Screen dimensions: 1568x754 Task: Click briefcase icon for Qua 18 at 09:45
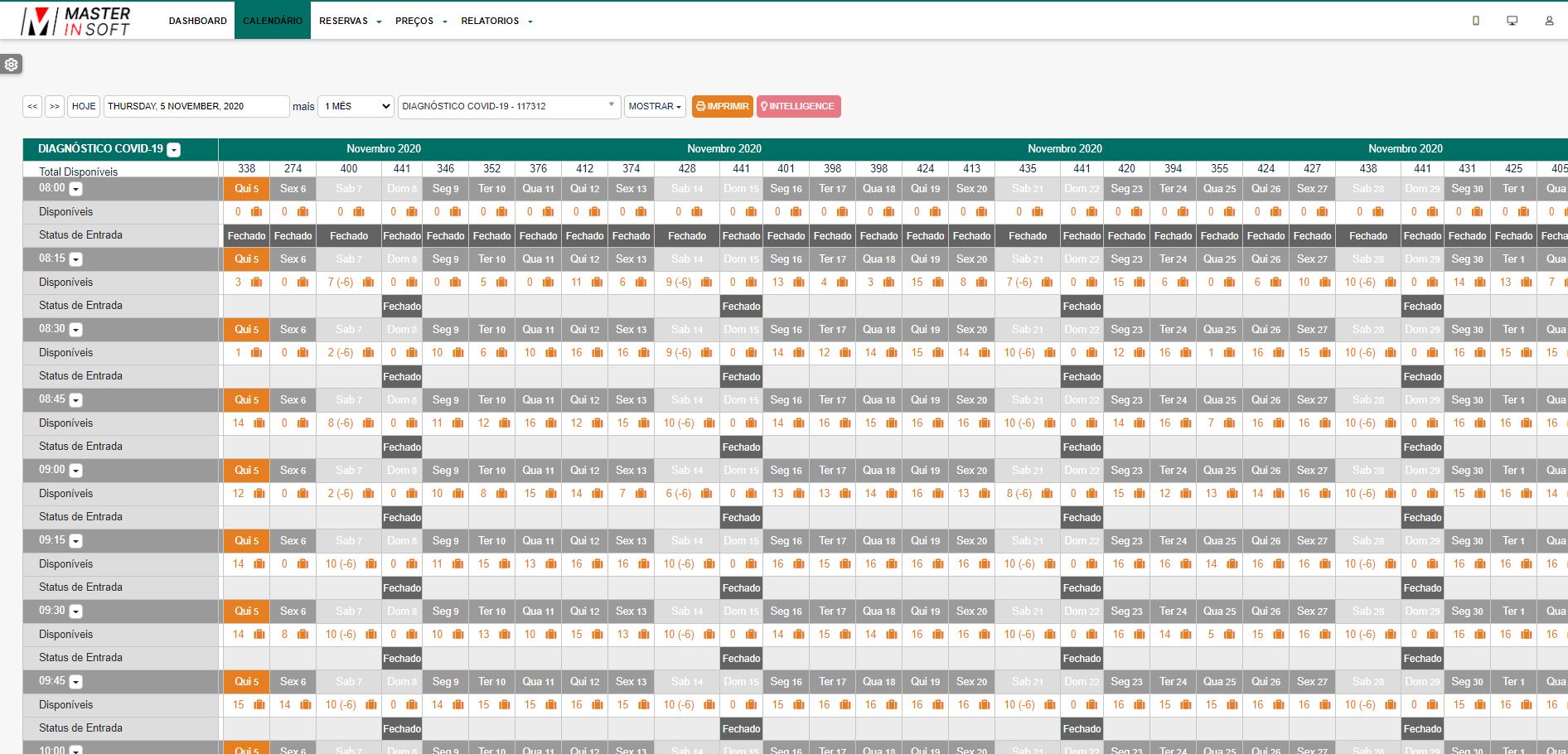pos(892,705)
